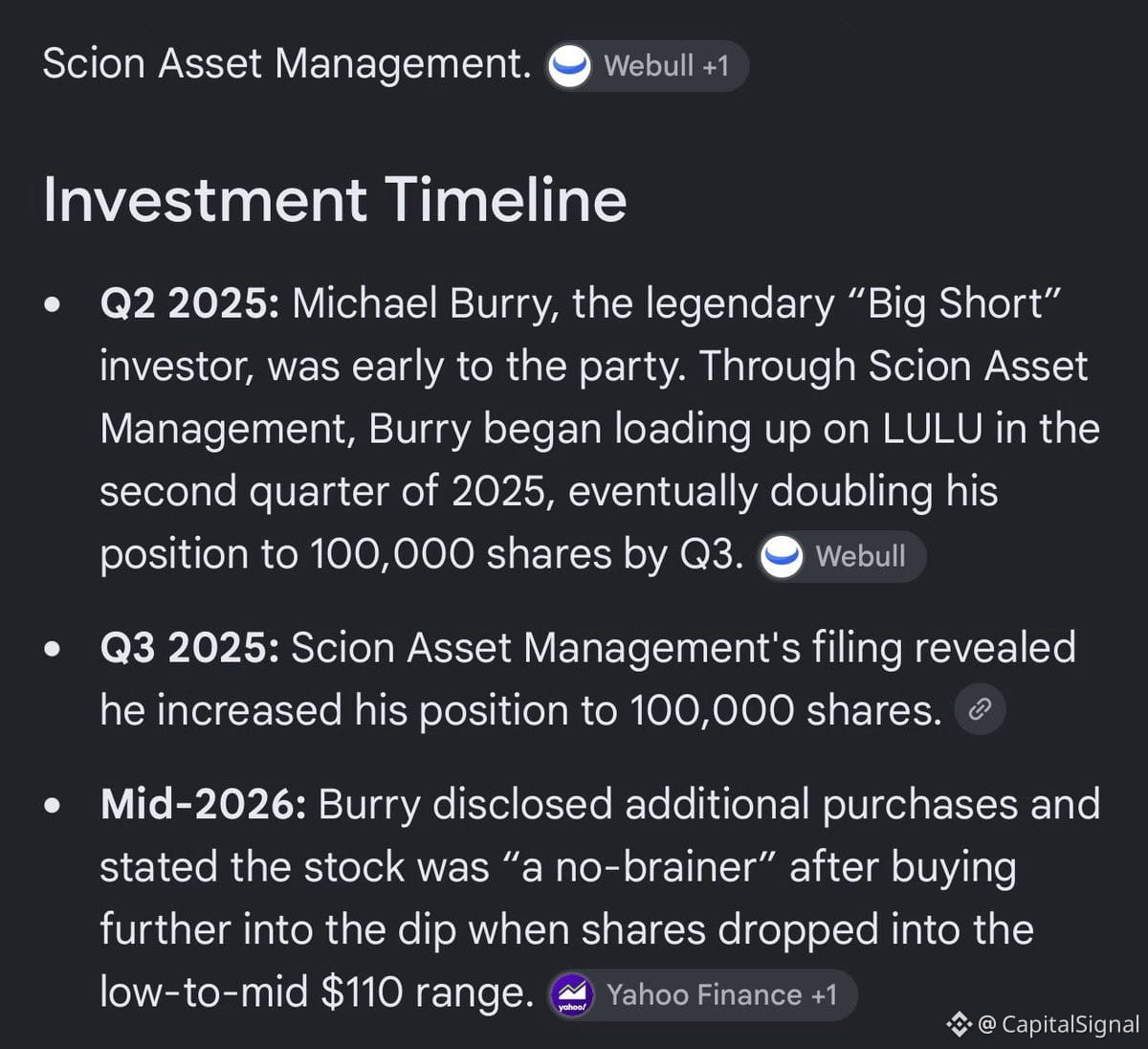Image resolution: width=1148 pixels, height=1049 pixels.
Task: Click the bold Q3 2025 label
Action: [x=189, y=648]
